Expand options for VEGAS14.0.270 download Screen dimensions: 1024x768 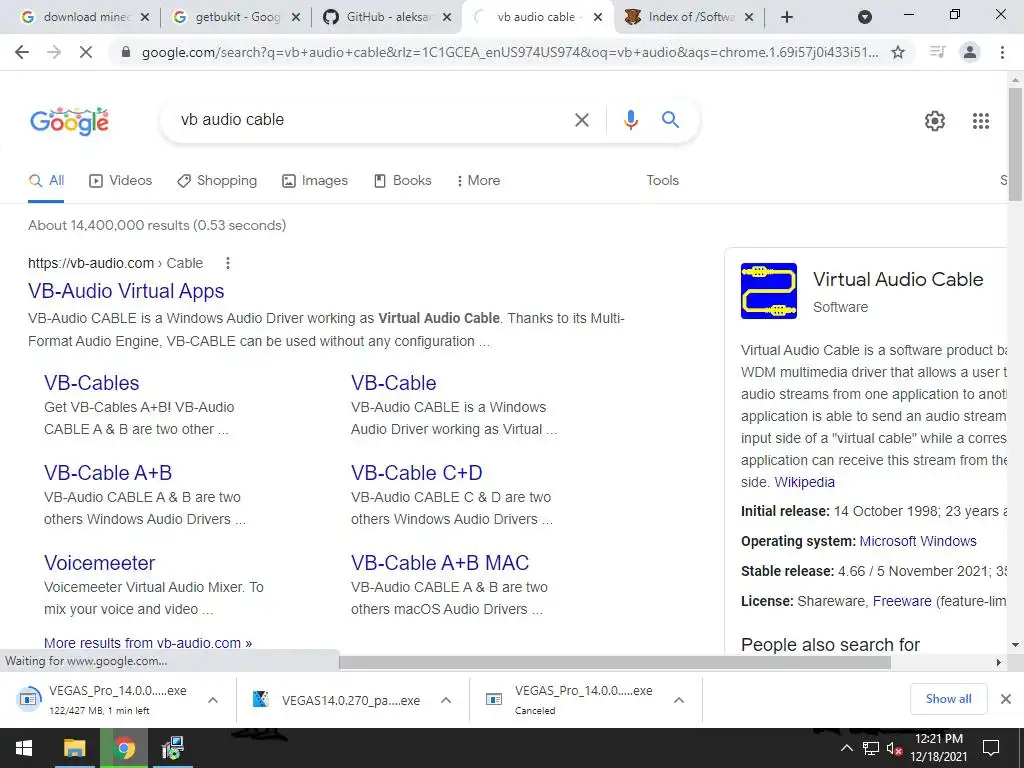point(446,700)
